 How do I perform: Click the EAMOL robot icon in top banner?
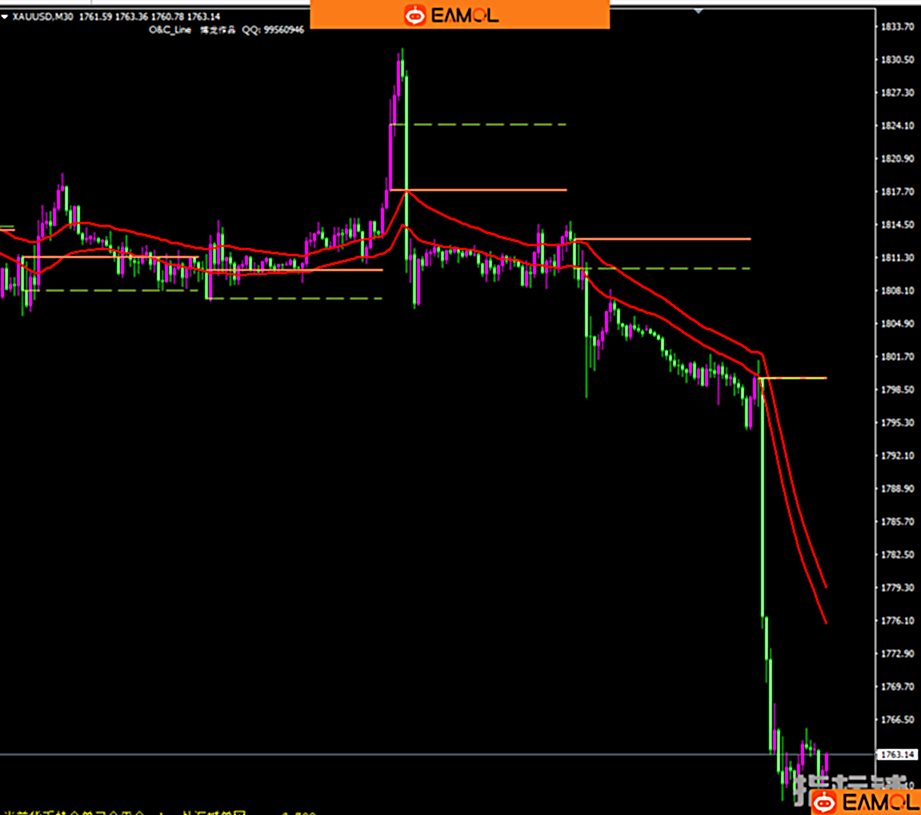point(415,15)
